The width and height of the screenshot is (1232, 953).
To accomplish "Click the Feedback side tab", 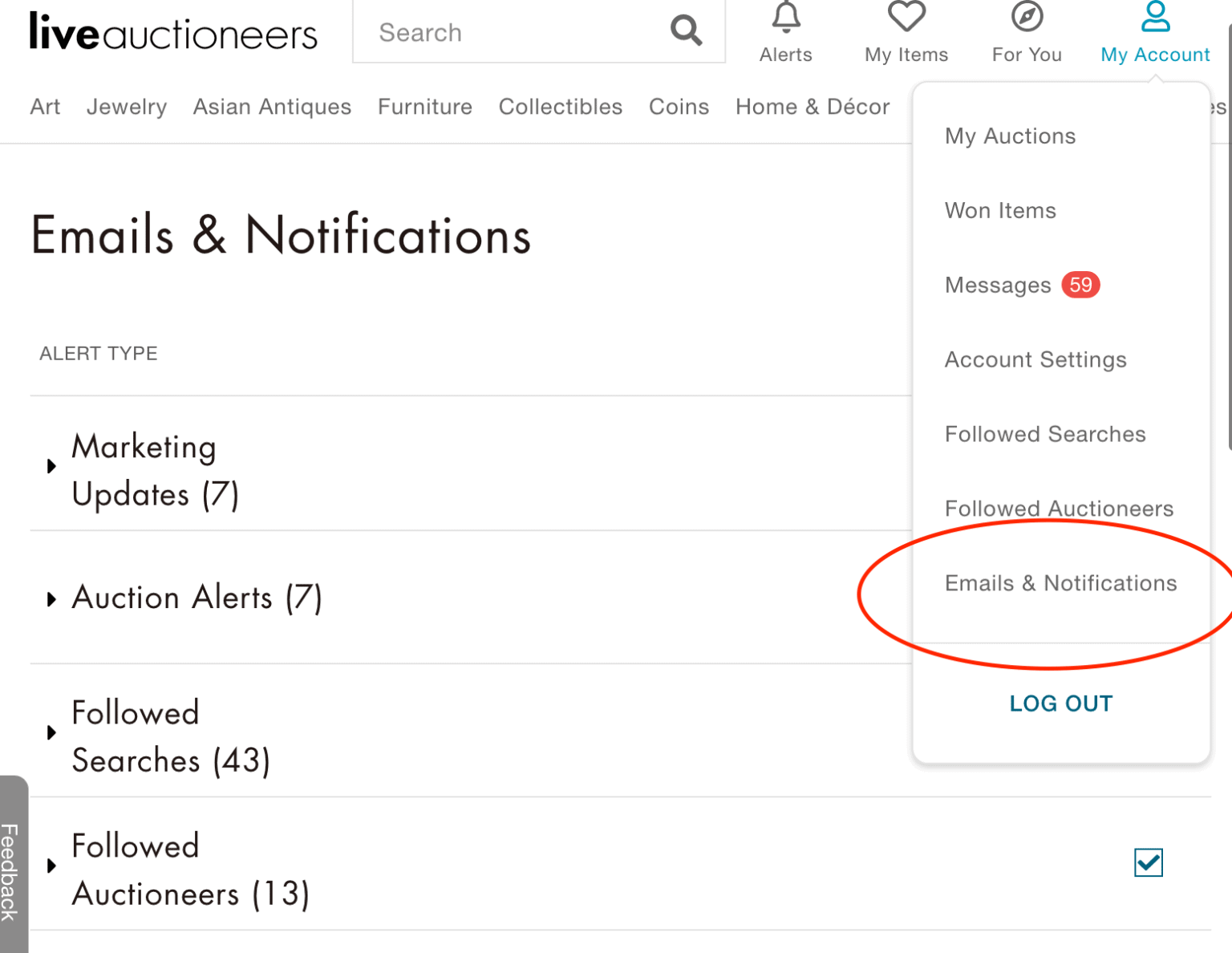I will (11, 870).
